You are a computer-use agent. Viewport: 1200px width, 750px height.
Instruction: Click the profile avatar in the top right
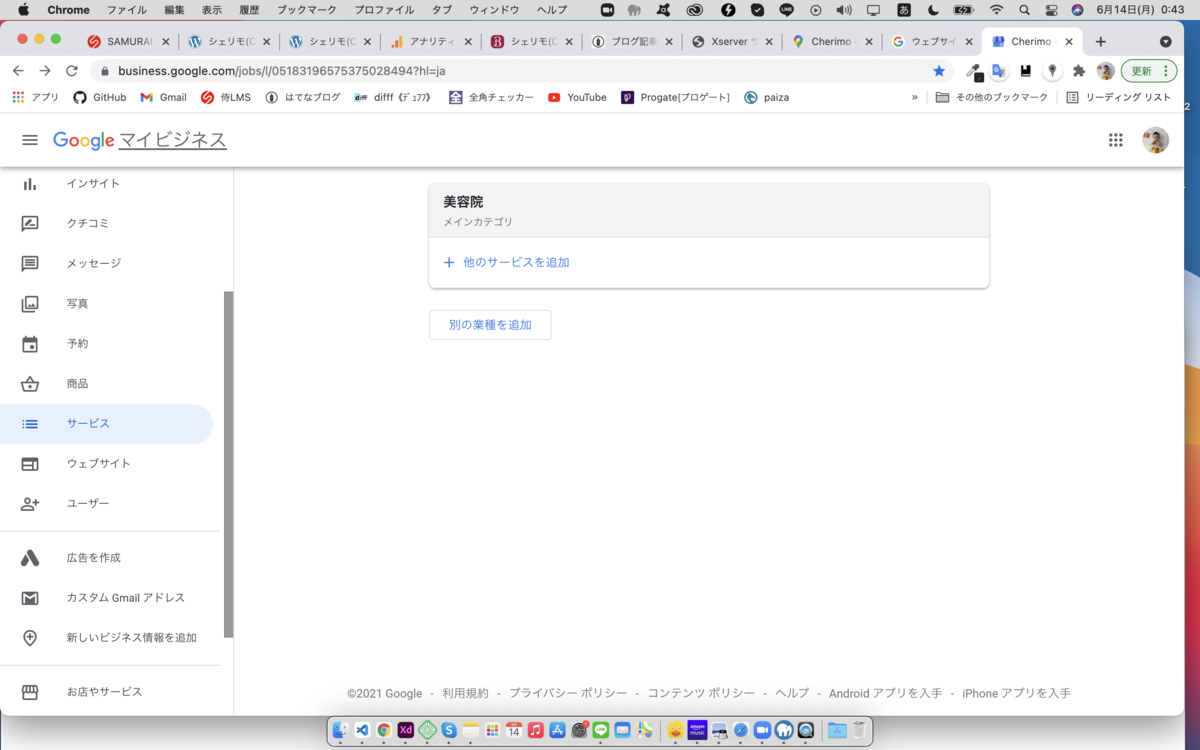coord(1155,140)
